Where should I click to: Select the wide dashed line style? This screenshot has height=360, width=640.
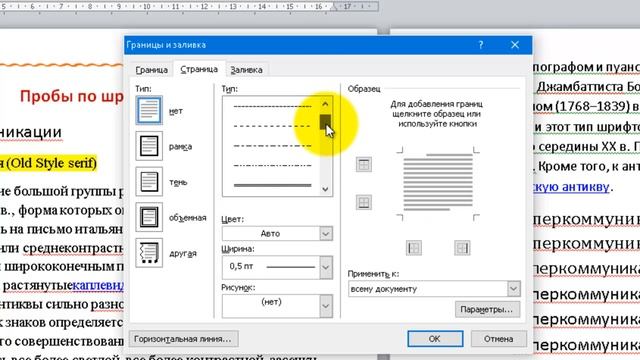click(x=272, y=126)
